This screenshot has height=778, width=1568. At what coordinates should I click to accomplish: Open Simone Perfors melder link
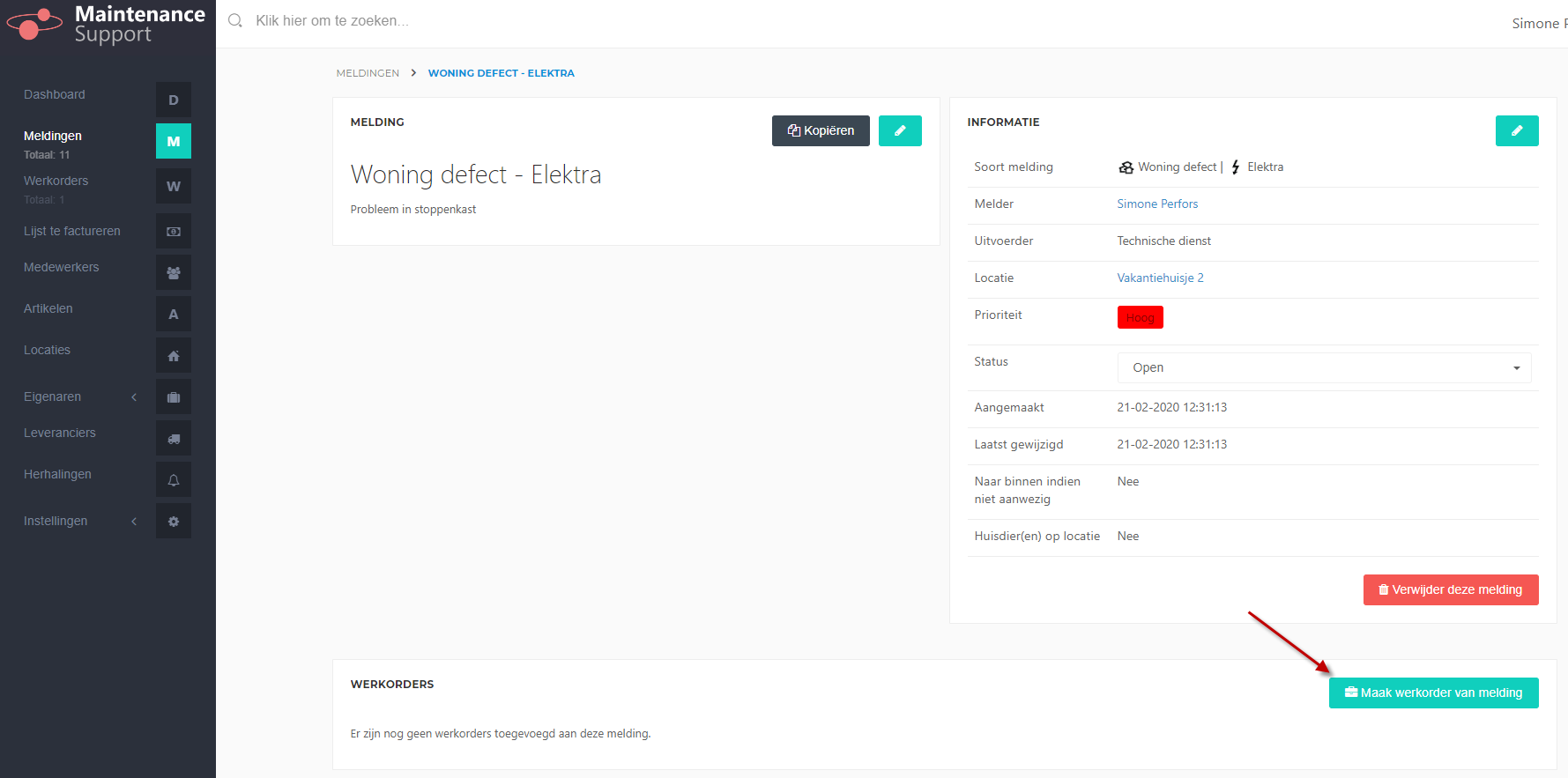(1157, 204)
